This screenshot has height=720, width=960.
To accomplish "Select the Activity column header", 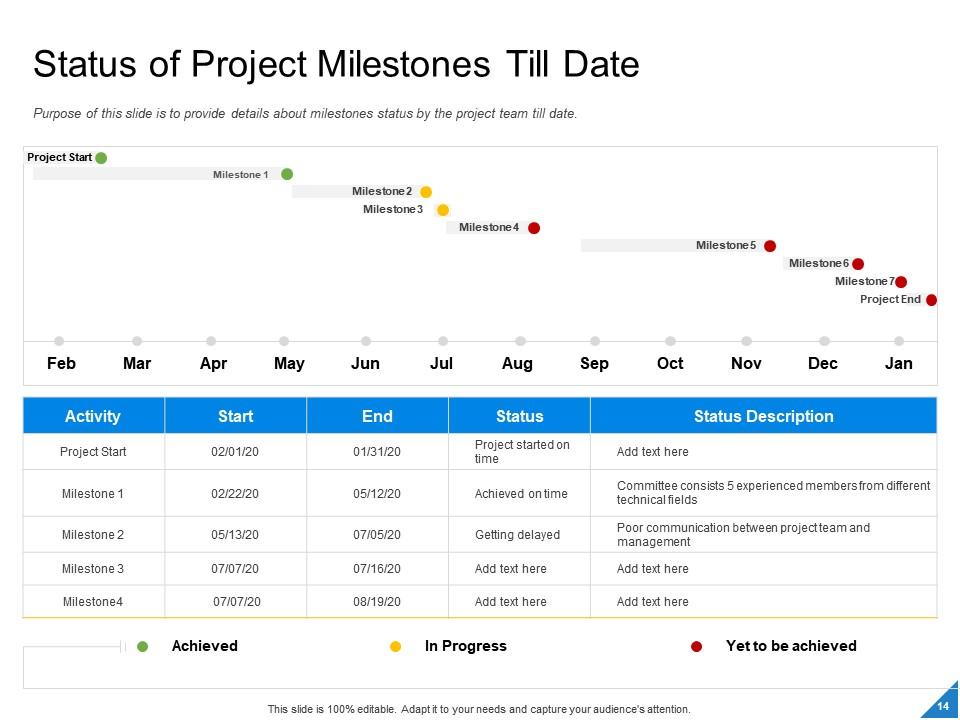I will click(93, 416).
